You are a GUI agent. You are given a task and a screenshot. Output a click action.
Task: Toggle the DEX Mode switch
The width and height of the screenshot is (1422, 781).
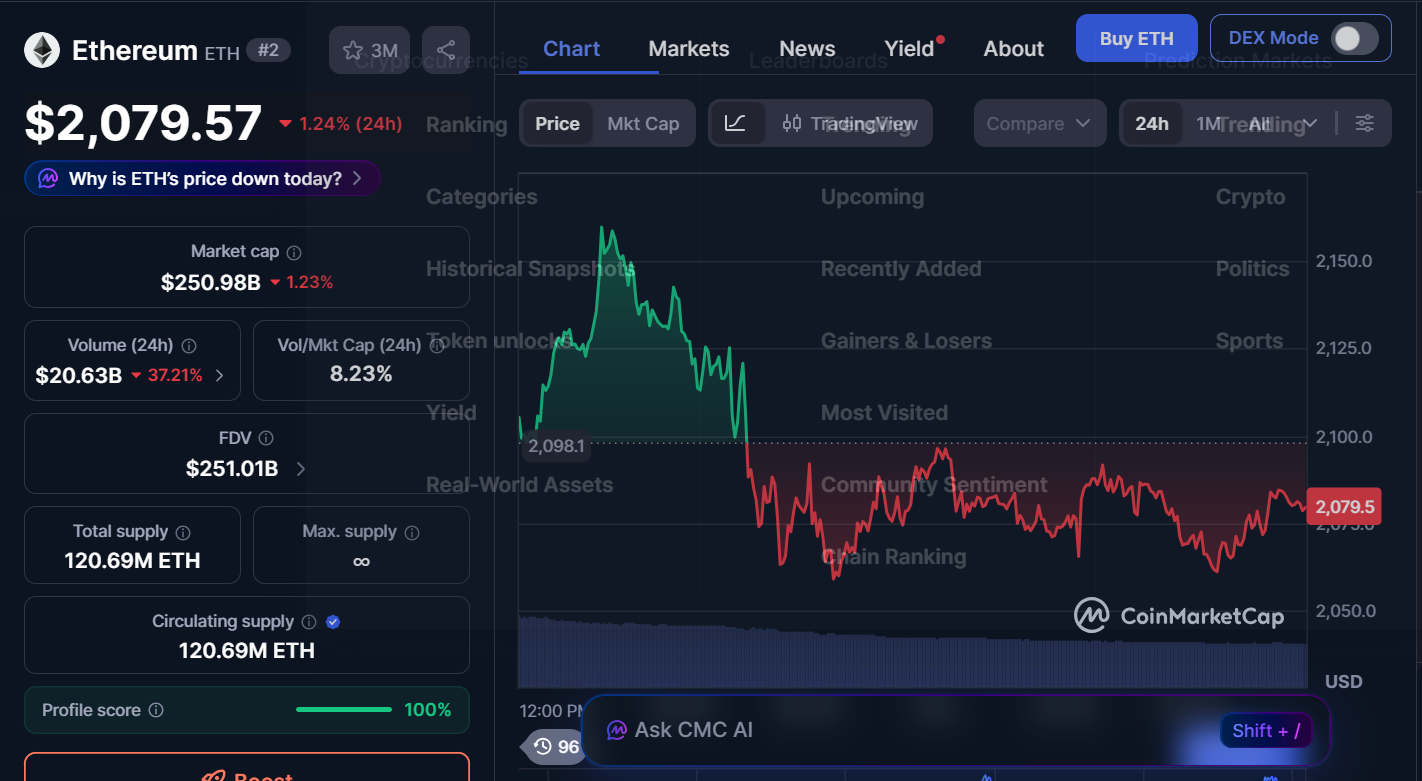pyautogui.click(x=1354, y=38)
